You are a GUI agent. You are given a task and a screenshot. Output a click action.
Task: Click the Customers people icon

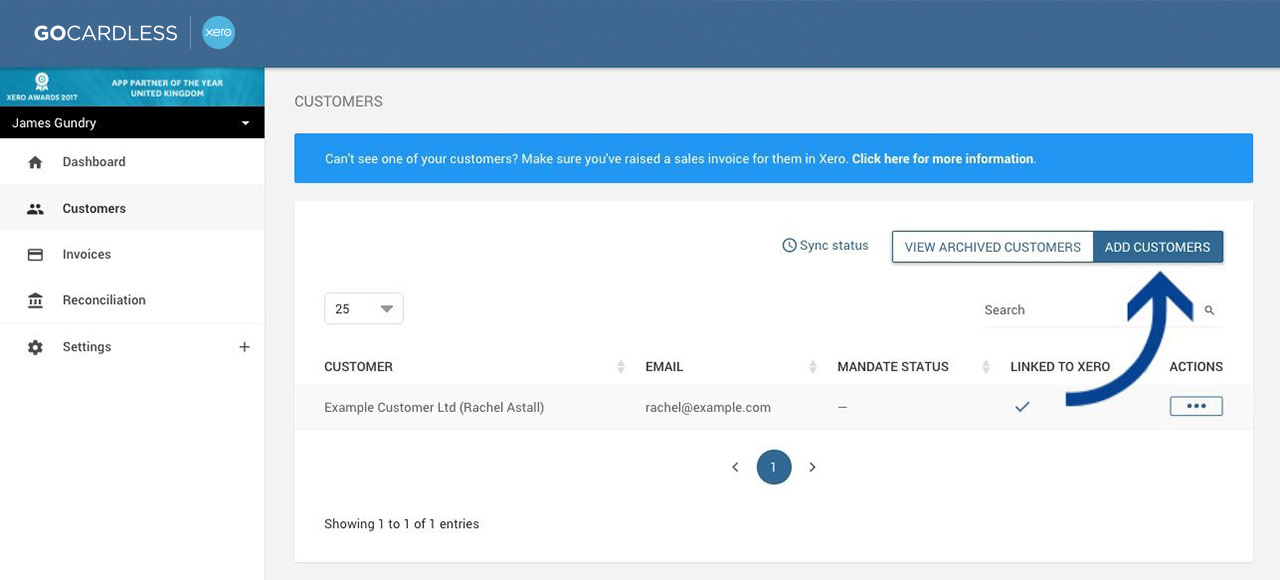tap(35, 209)
